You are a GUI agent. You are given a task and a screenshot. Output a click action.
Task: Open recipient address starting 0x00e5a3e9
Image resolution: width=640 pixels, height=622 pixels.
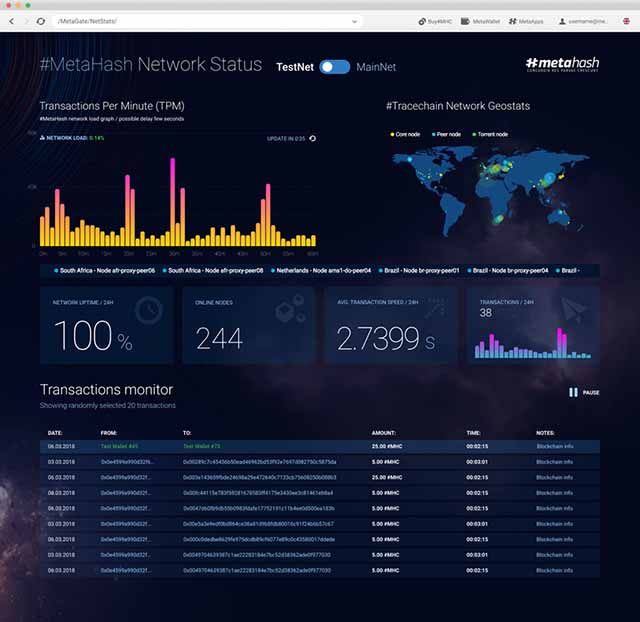[258, 524]
